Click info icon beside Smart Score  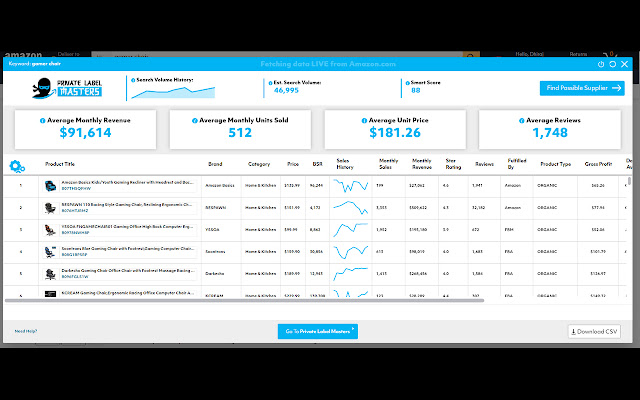pos(407,83)
